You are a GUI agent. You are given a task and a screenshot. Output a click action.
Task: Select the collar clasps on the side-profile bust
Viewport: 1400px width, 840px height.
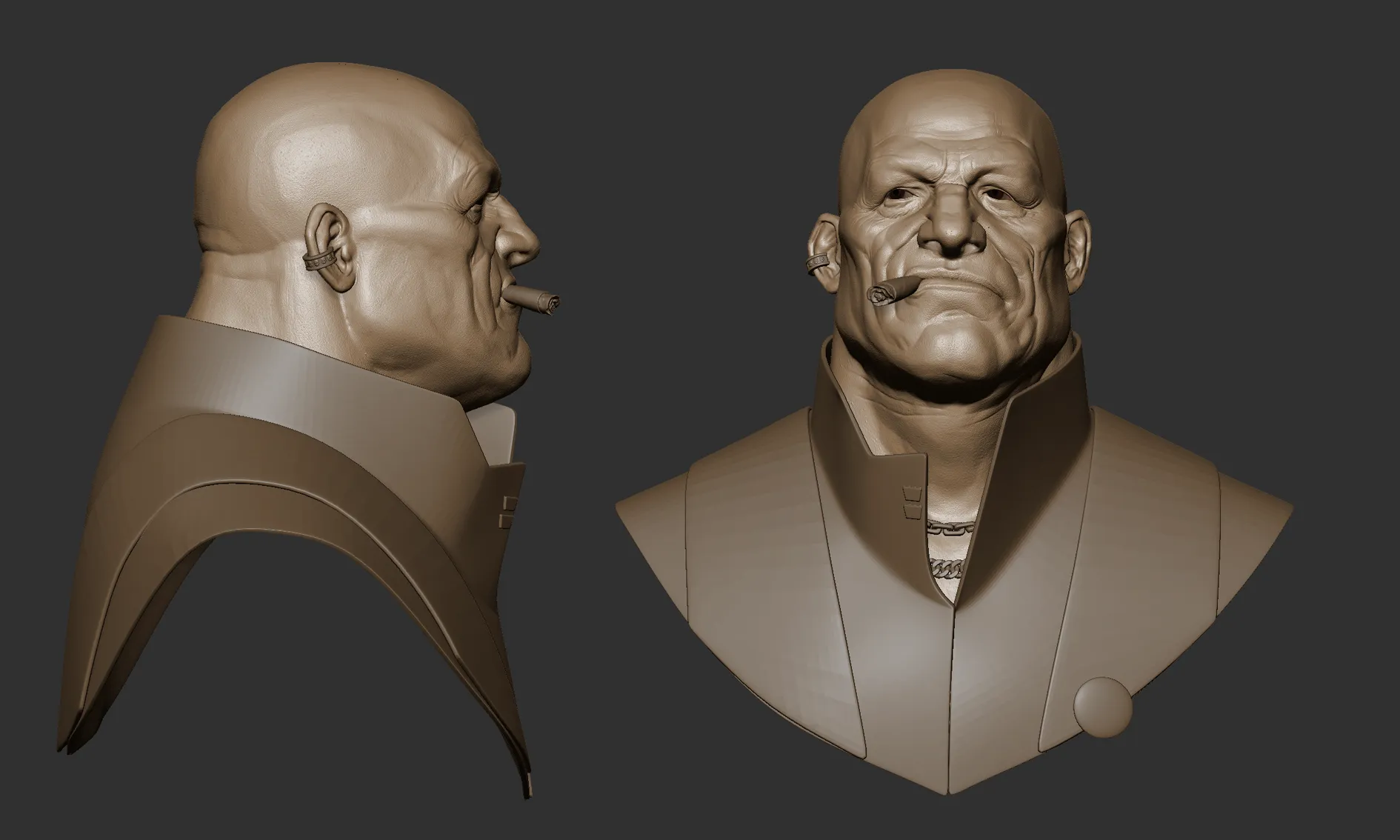[x=508, y=510]
